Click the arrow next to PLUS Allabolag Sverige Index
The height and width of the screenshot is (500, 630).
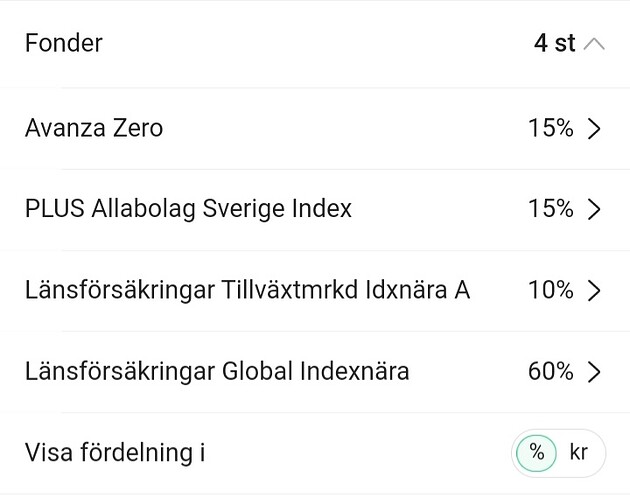[594, 210]
